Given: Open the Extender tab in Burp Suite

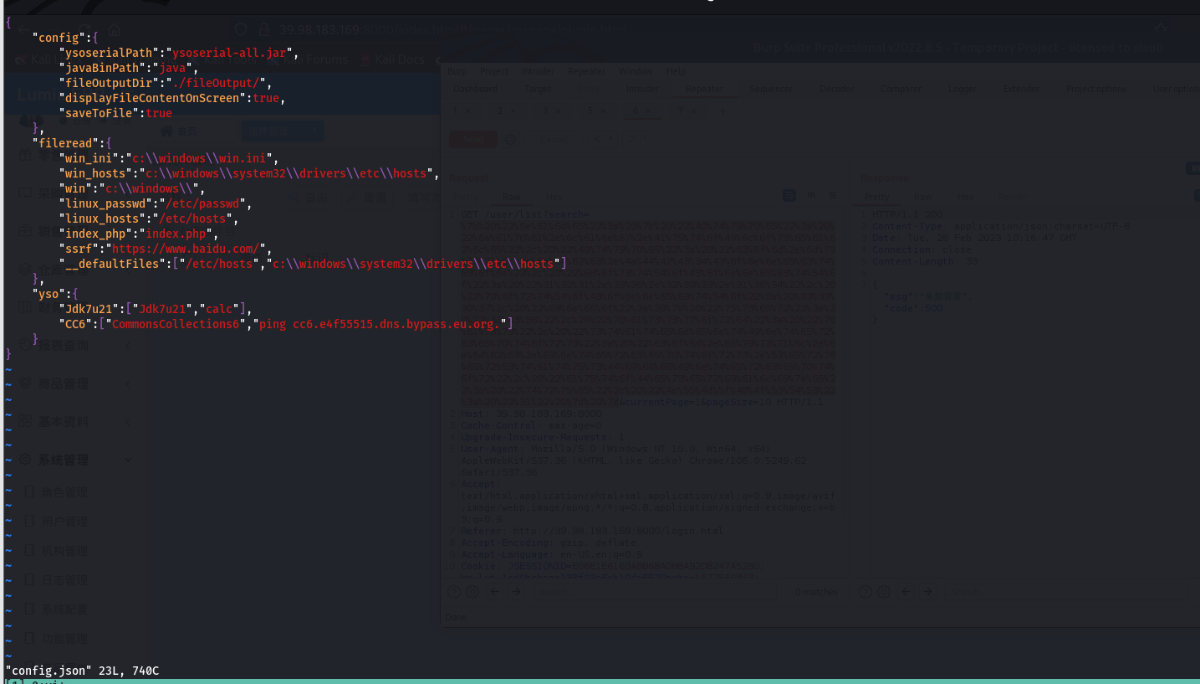Looking at the screenshot, I should point(1021,88).
